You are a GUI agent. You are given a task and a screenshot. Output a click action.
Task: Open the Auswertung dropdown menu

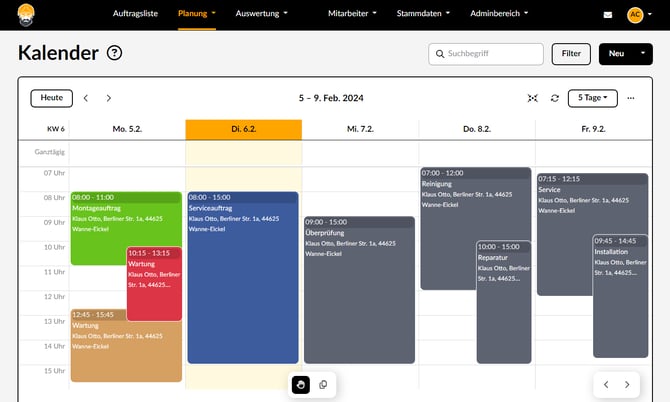[x=261, y=14]
